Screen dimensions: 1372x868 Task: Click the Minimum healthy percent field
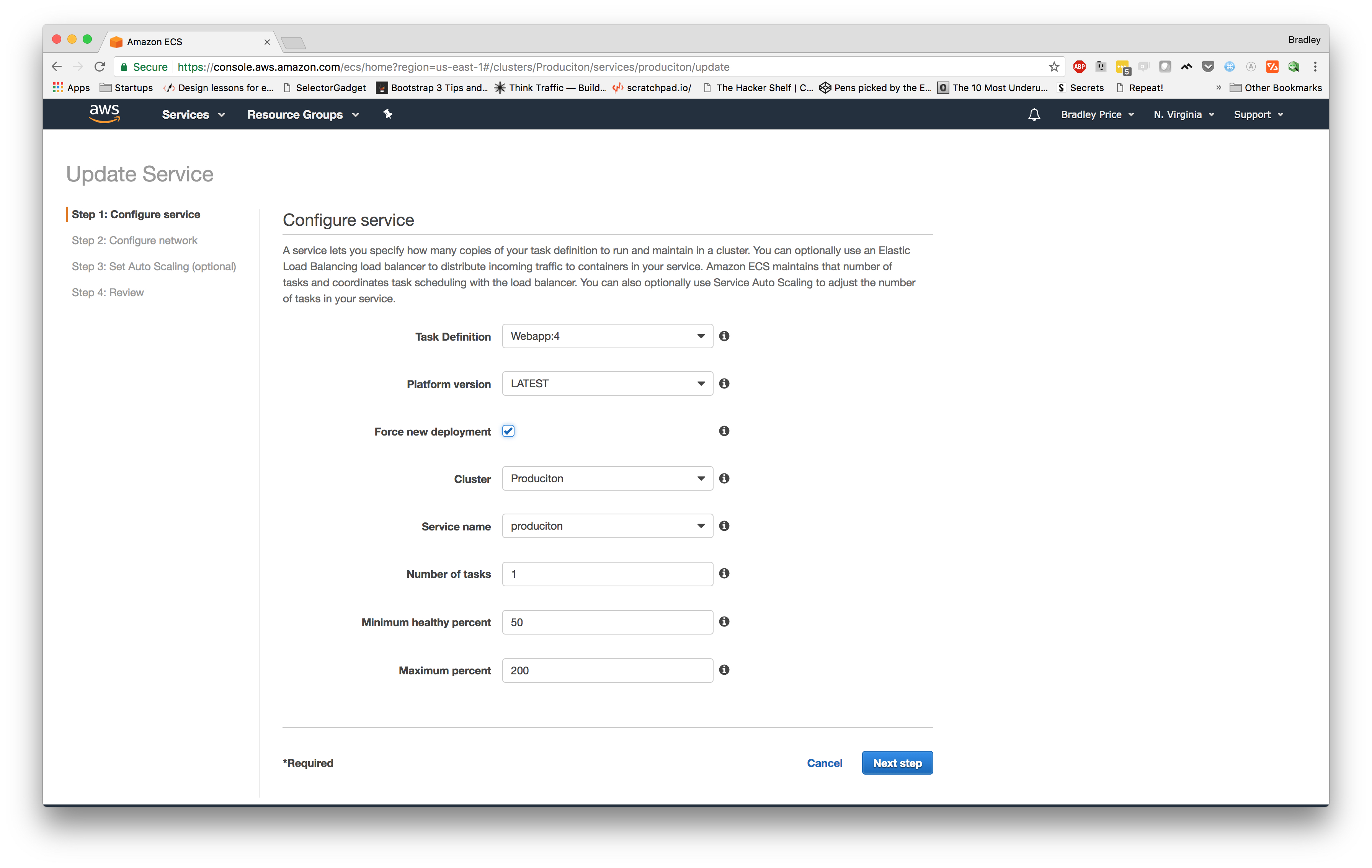tap(608, 622)
